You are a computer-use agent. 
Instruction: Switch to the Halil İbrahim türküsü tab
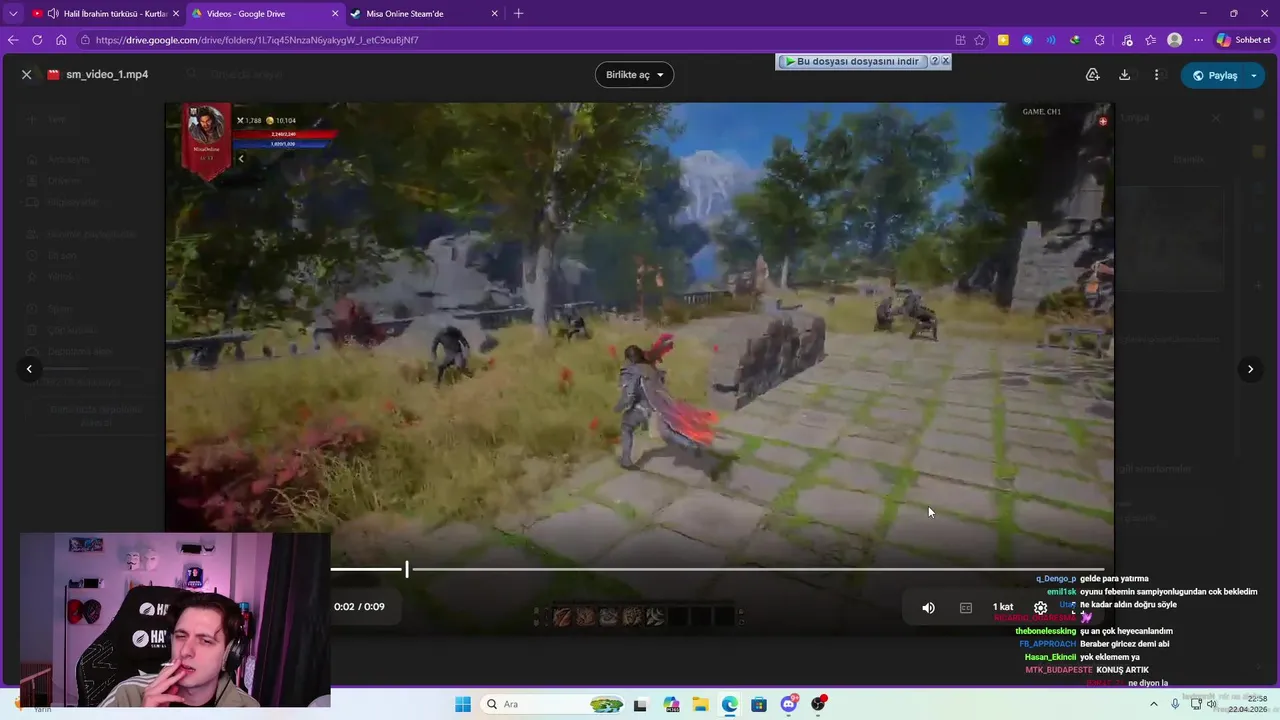105,14
